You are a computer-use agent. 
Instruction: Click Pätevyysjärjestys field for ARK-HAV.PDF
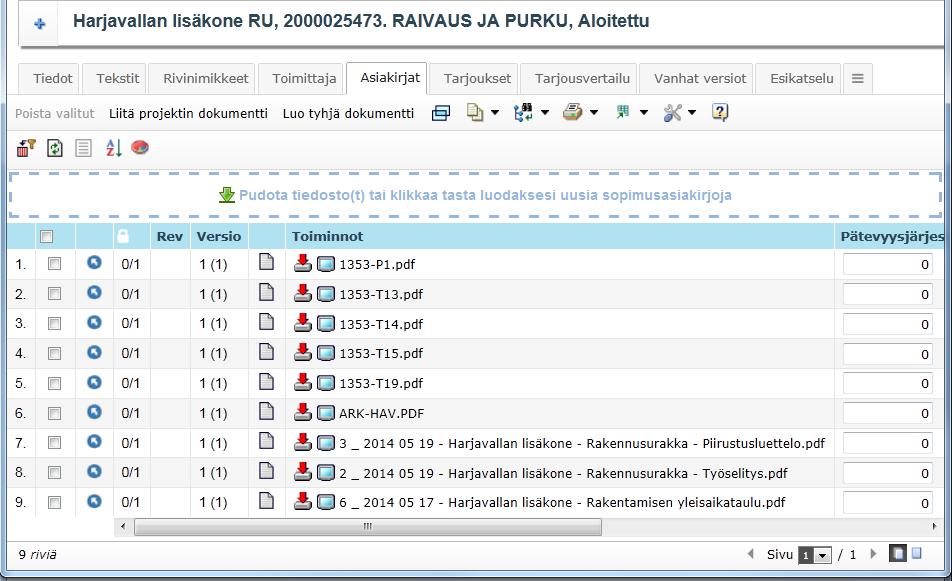(x=888, y=413)
